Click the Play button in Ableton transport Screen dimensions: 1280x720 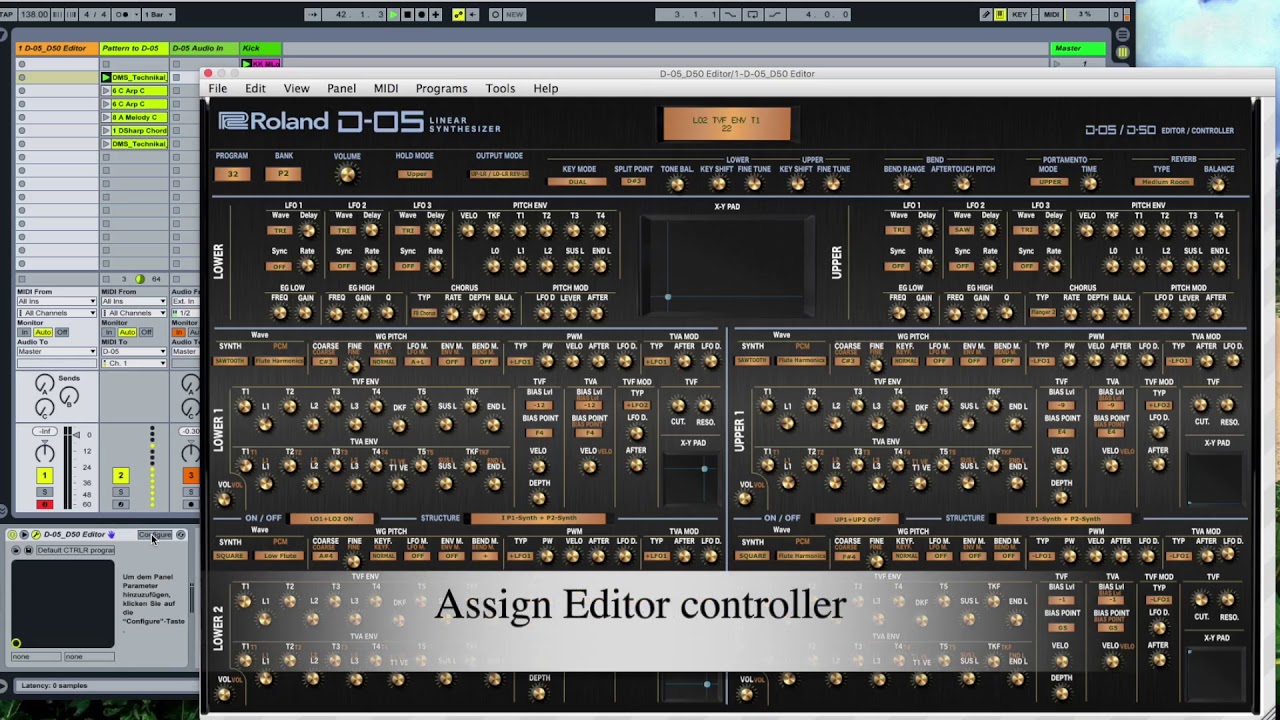click(393, 14)
